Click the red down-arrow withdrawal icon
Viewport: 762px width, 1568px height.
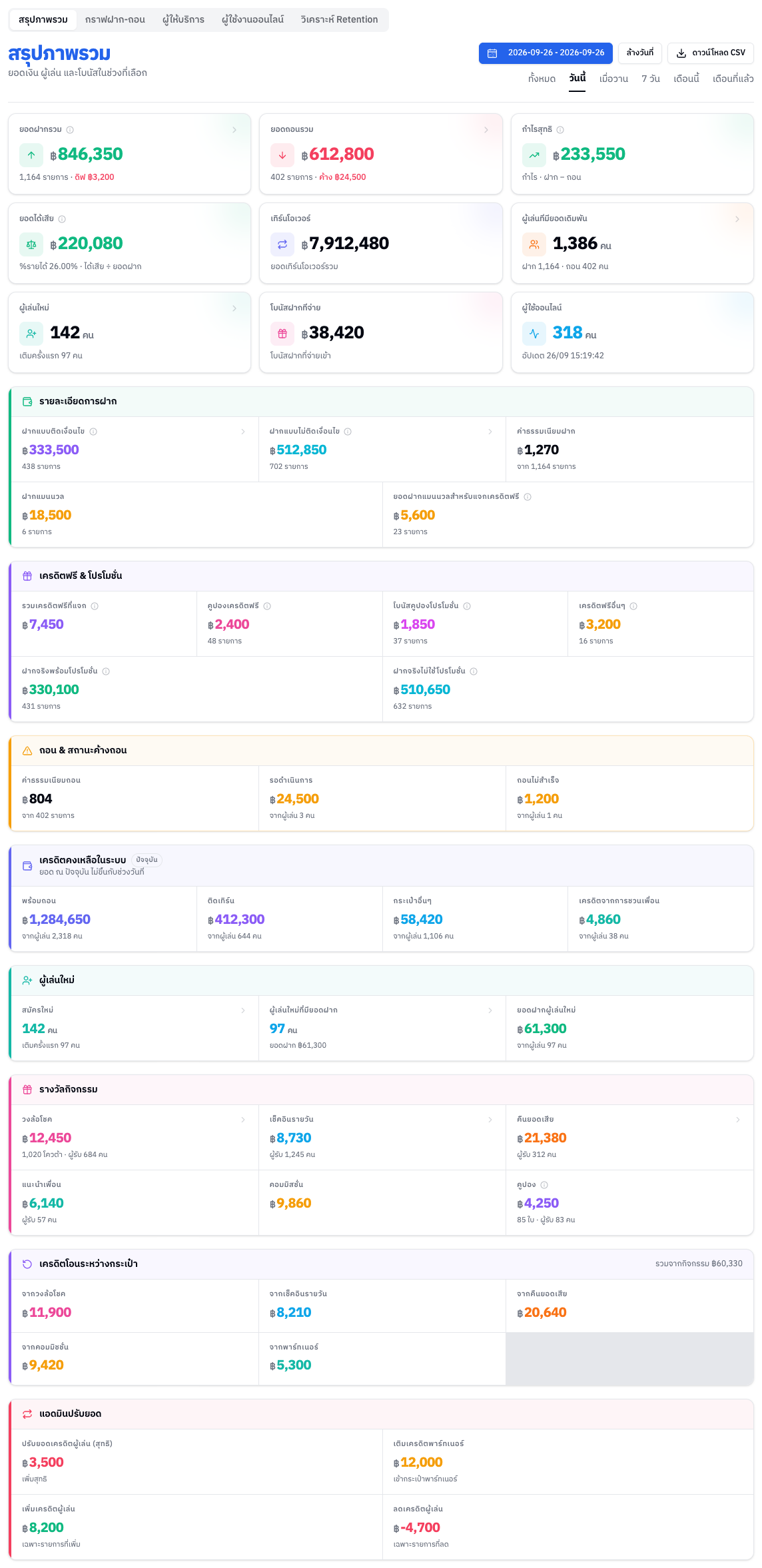282,155
